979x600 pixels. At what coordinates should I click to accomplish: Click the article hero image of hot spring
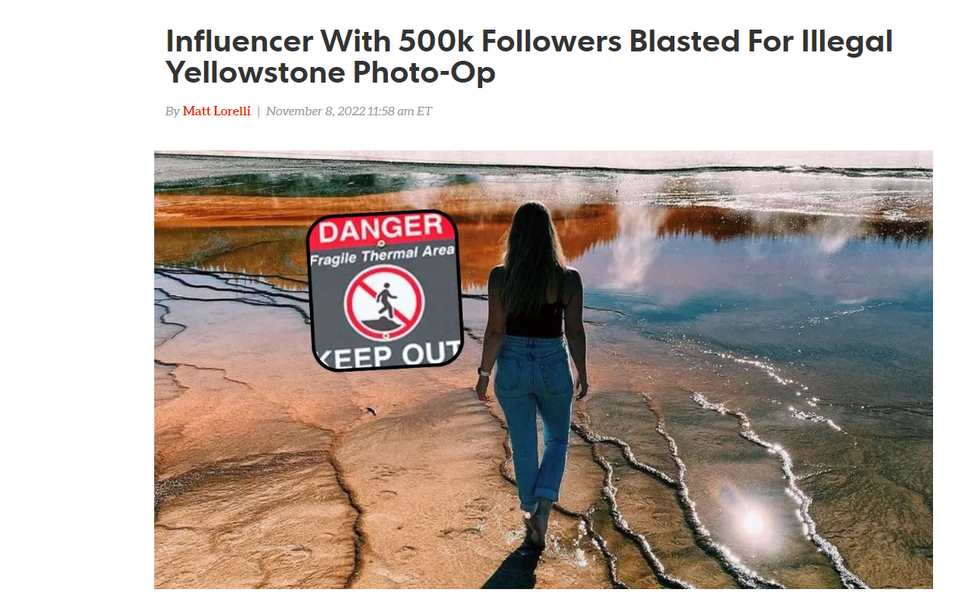pos(543,370)
